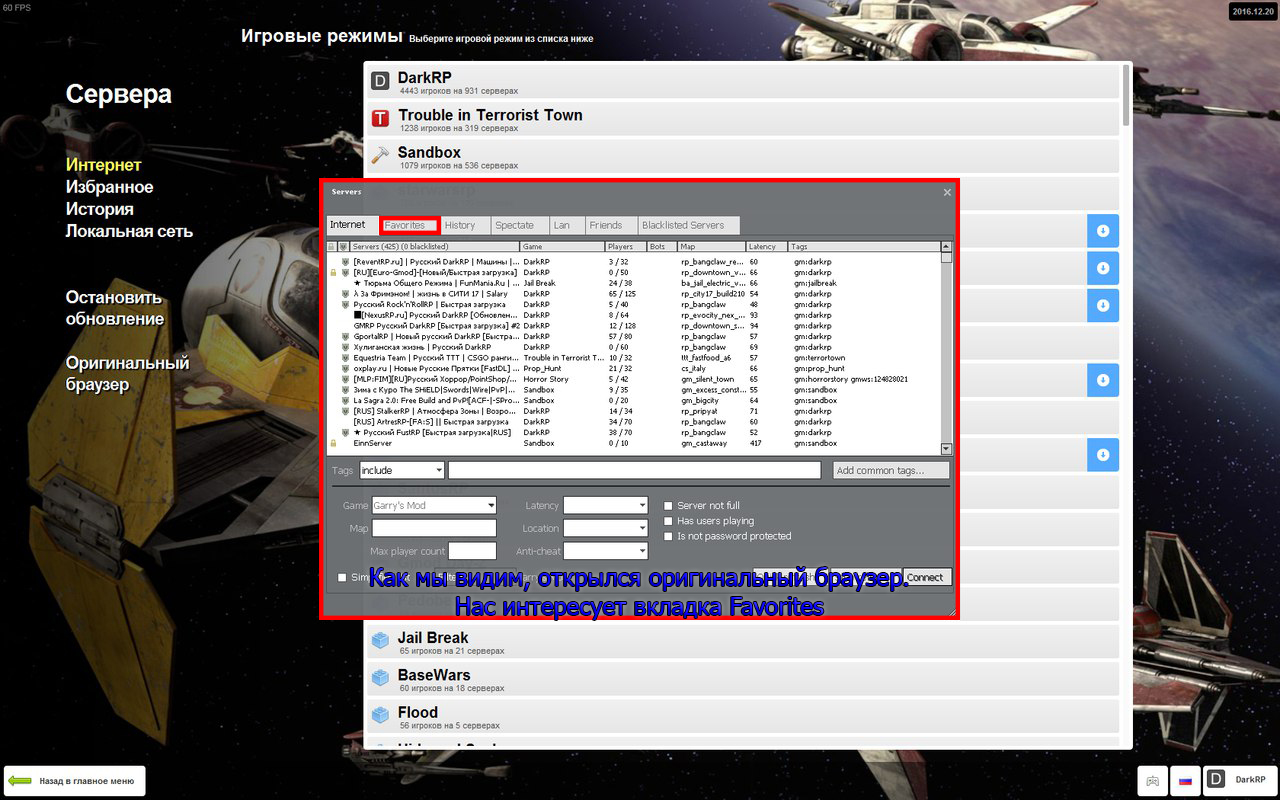This screenshot has height=800, width=1280.
Task: Click the shield icon on the oxplay.ru row
Action: 344,367
